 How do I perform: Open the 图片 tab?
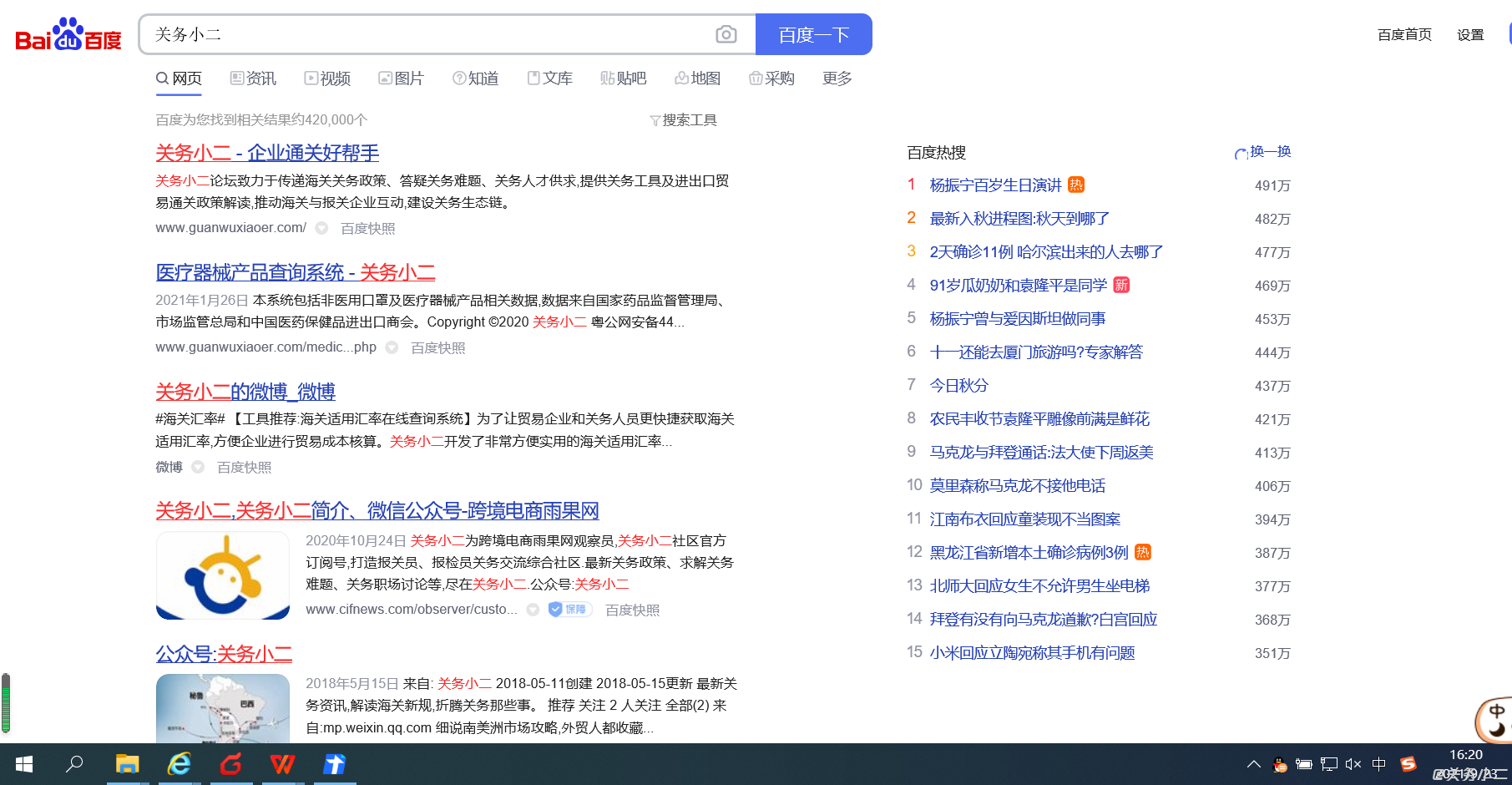(401, 78)
